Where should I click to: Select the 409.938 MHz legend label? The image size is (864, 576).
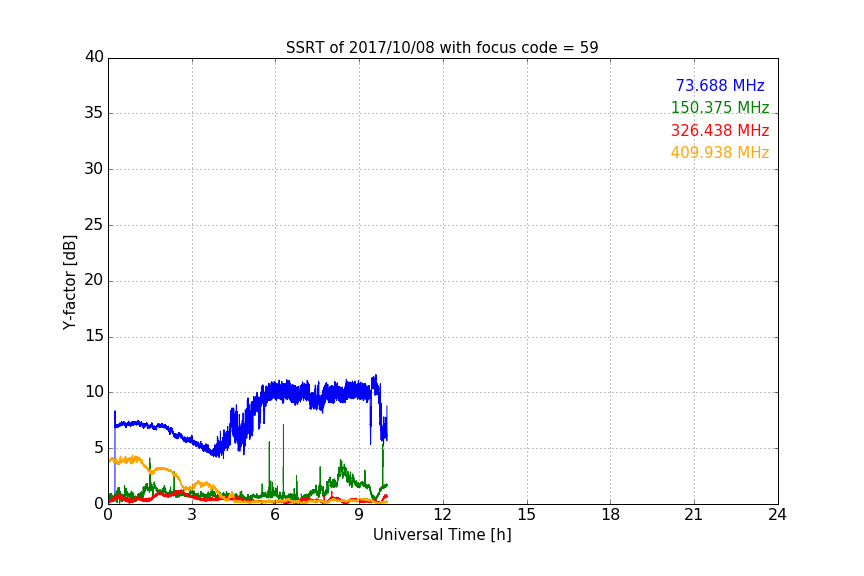pyautogui.click(x=720, y=153)
